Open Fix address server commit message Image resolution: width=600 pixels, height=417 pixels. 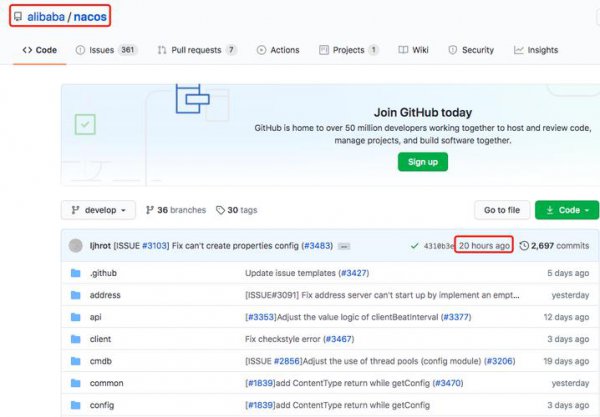[382, 295]
